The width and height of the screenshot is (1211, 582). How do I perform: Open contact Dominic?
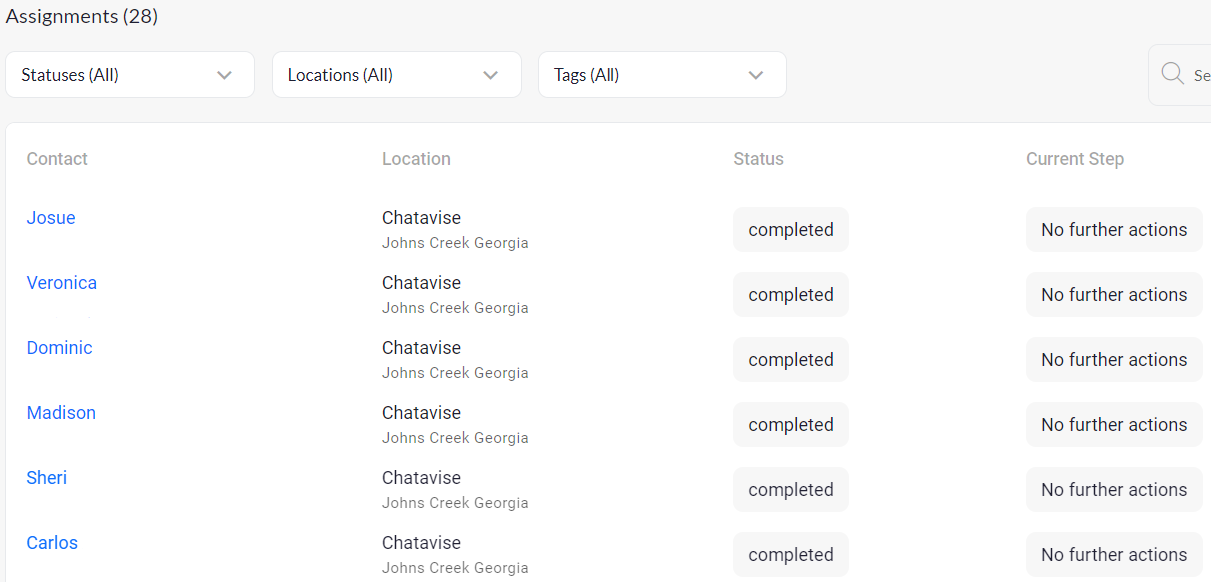pos(59,348)
